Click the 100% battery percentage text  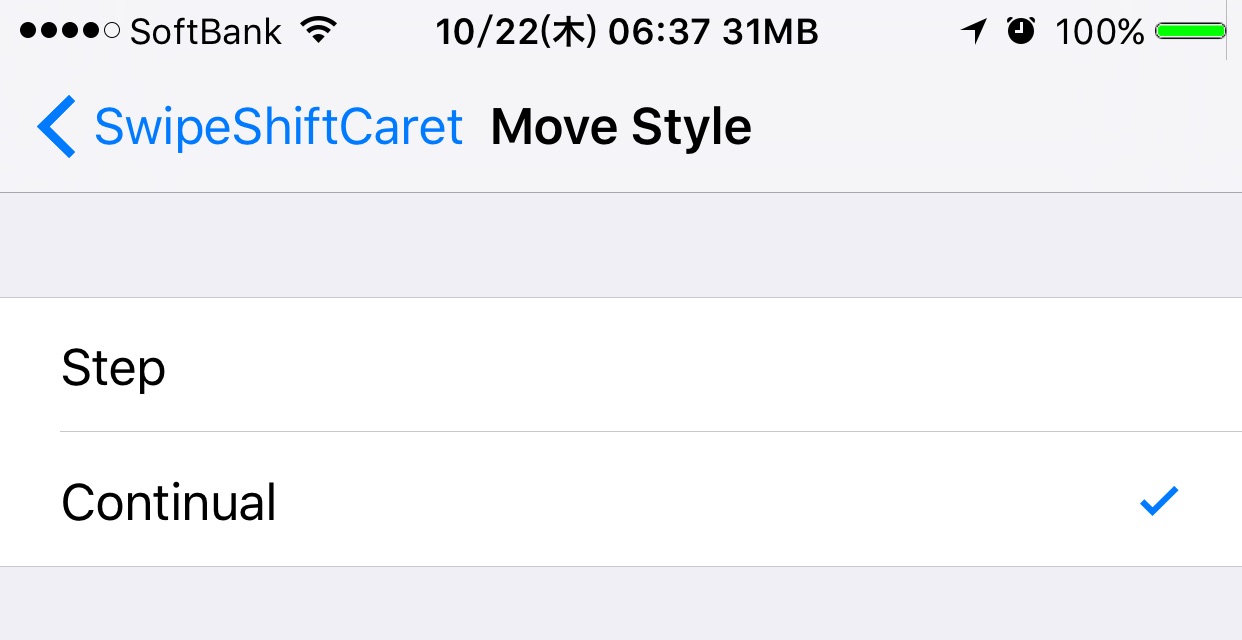pos(1099,32)
